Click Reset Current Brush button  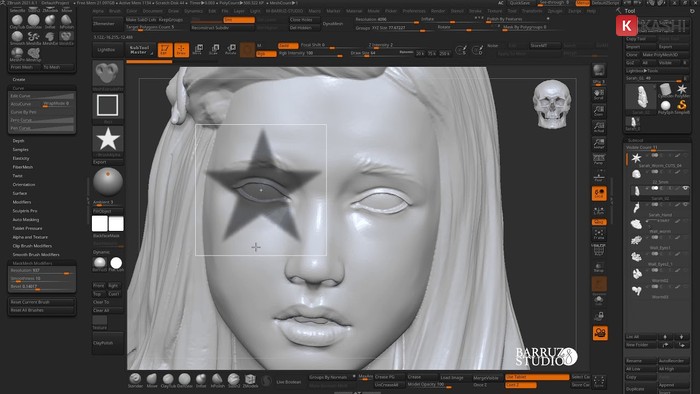[x=41, y=302]
